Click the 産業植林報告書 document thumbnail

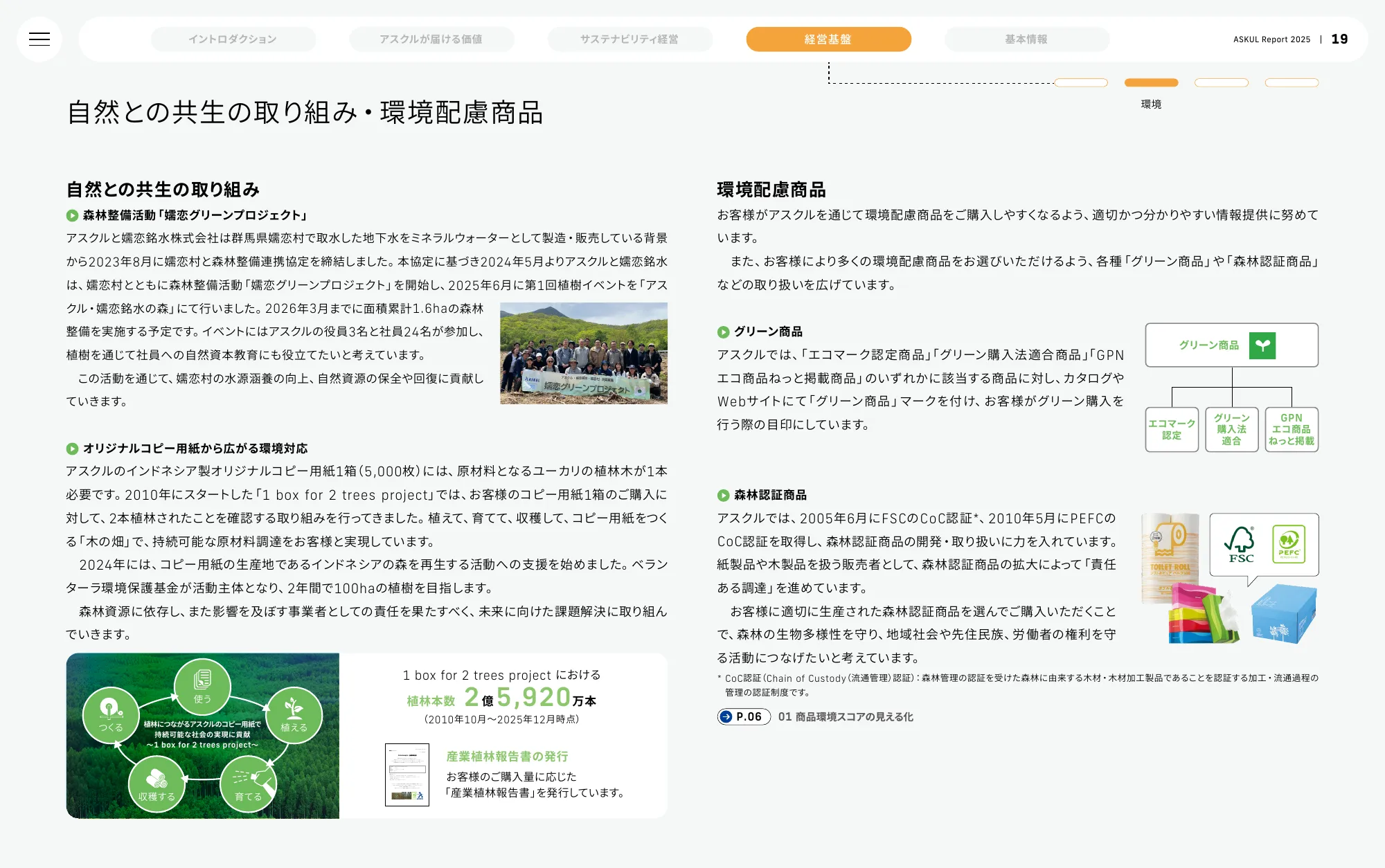[407, 775]
